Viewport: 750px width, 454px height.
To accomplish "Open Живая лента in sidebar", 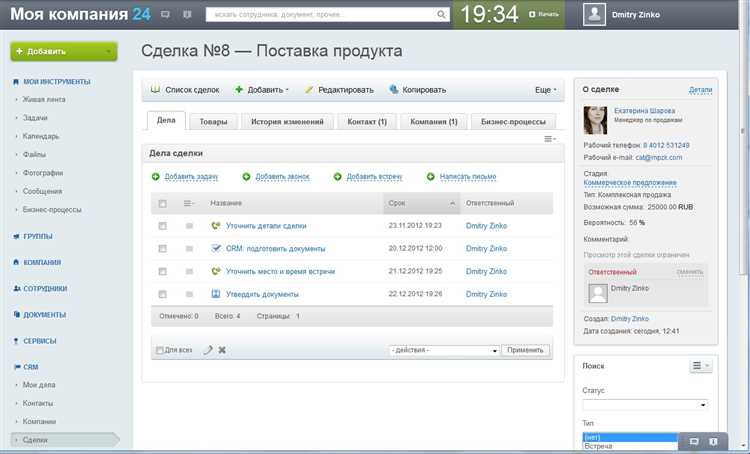I will click(44, 100).
